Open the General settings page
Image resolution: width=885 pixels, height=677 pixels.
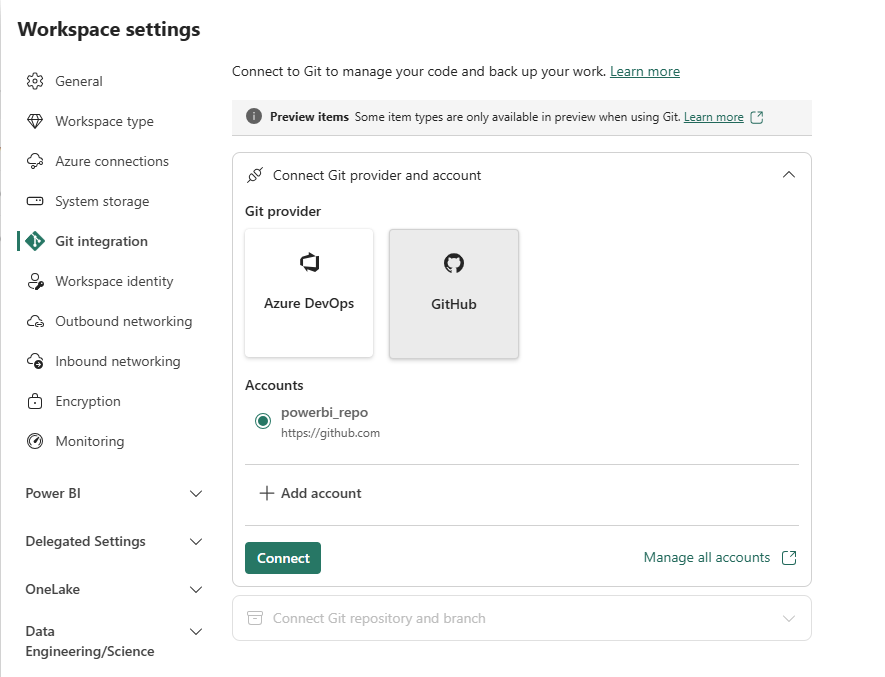[79, 81]
